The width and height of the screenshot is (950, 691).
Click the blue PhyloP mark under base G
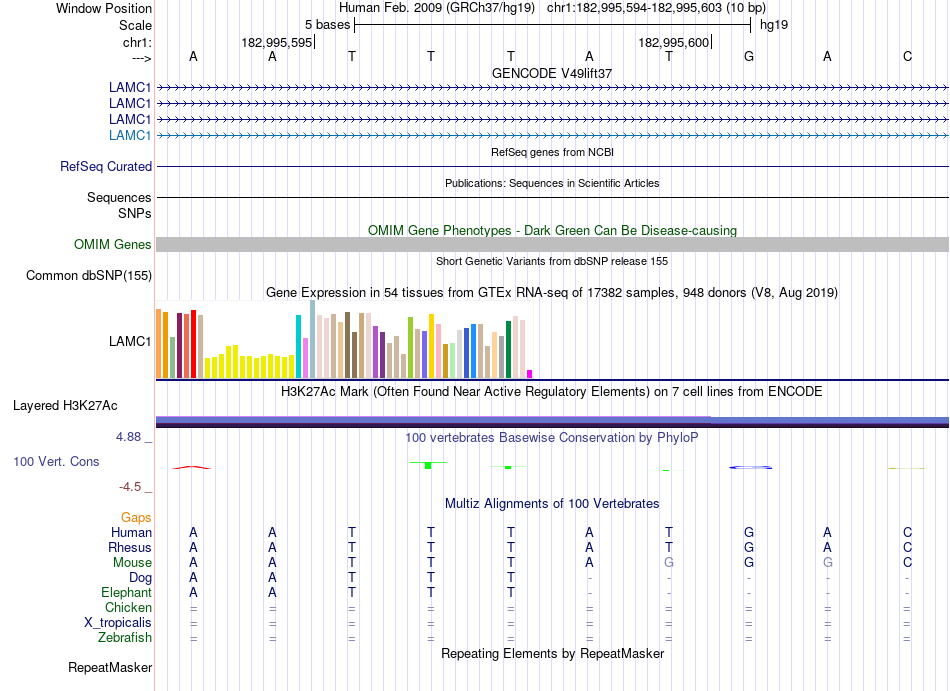(x=750, y=468)
